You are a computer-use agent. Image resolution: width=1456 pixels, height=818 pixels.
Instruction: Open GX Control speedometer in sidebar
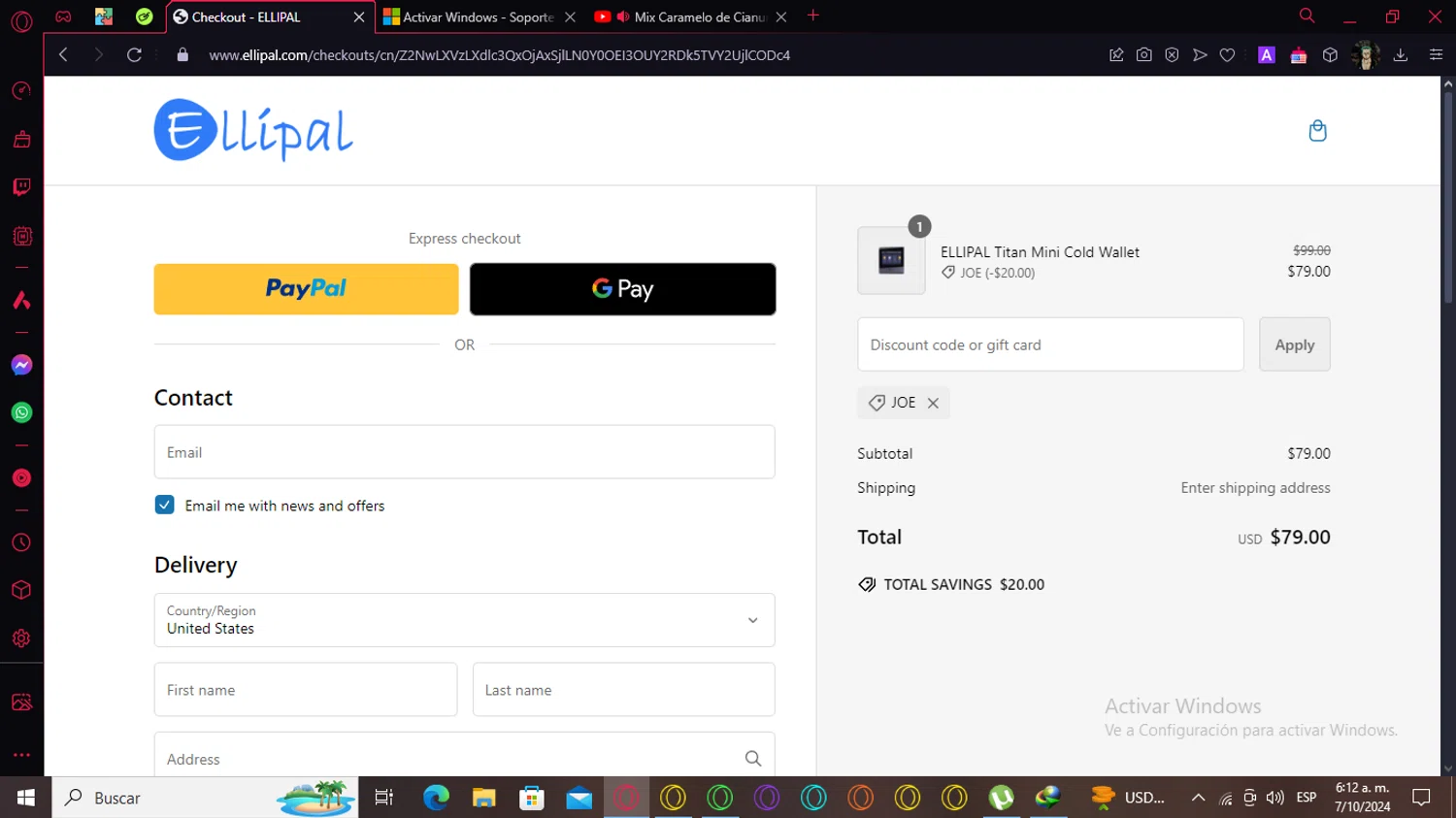pyautogui.click(x=21, y=91)
